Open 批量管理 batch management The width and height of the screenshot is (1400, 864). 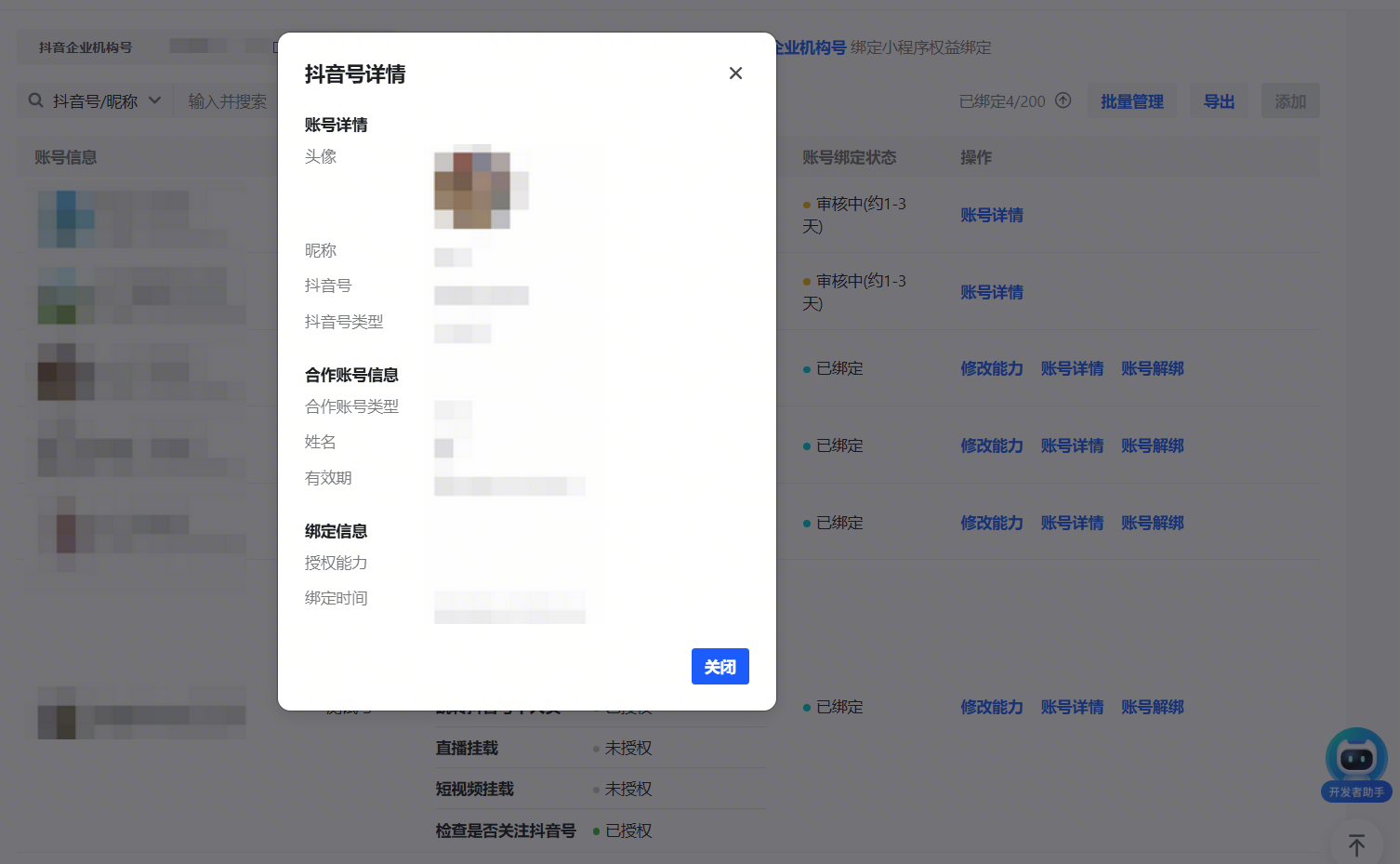[x=1131, y=101]
